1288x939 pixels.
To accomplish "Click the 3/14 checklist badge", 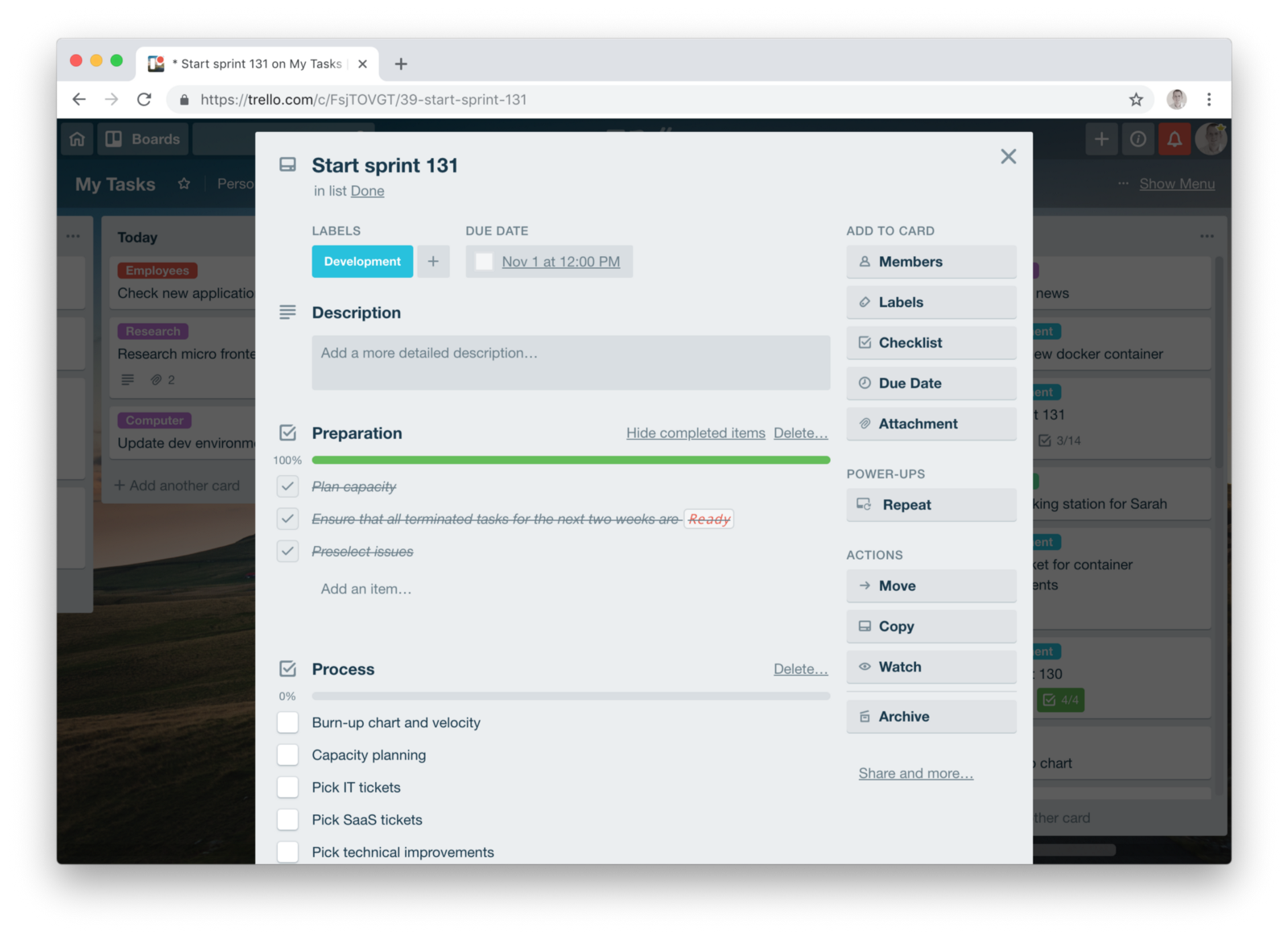I will pyautogui.click(x=1059, y=441).
